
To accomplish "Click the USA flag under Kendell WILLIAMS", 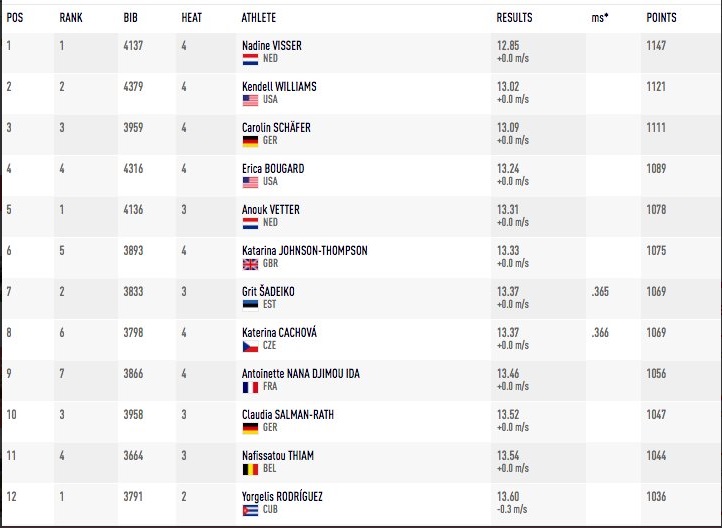I will tap(250, 100).
